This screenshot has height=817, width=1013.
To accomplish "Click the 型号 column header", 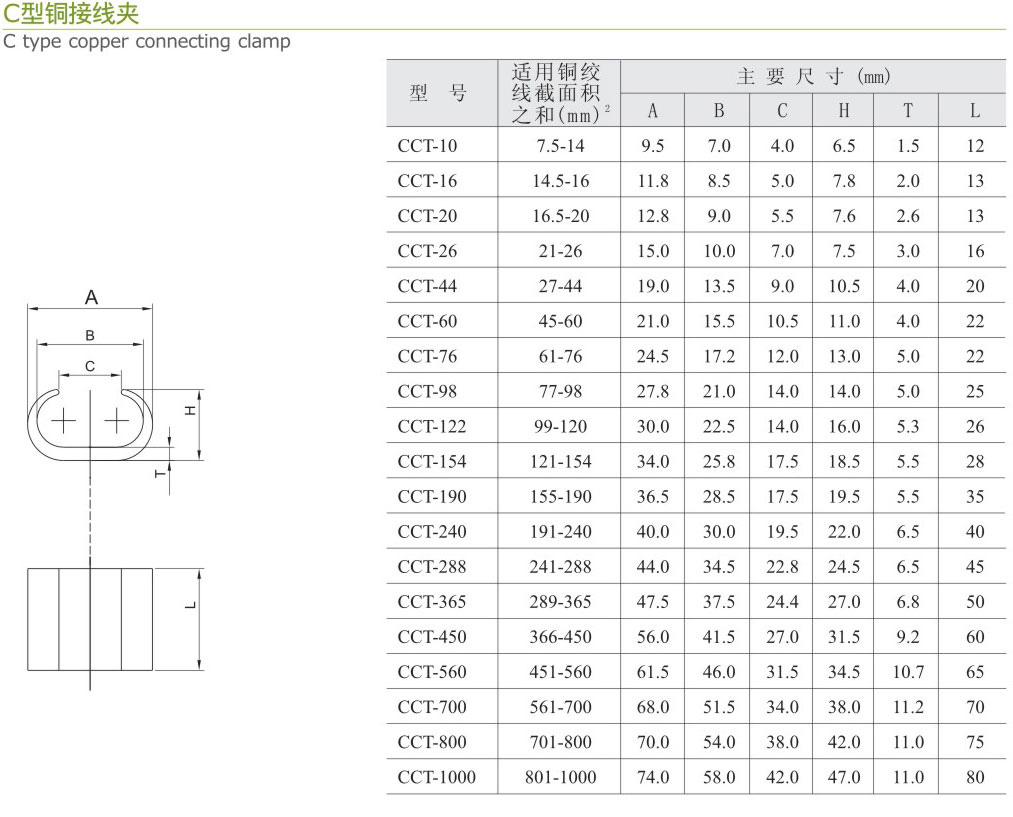I will pyautogui.click(x=439, y=93).
